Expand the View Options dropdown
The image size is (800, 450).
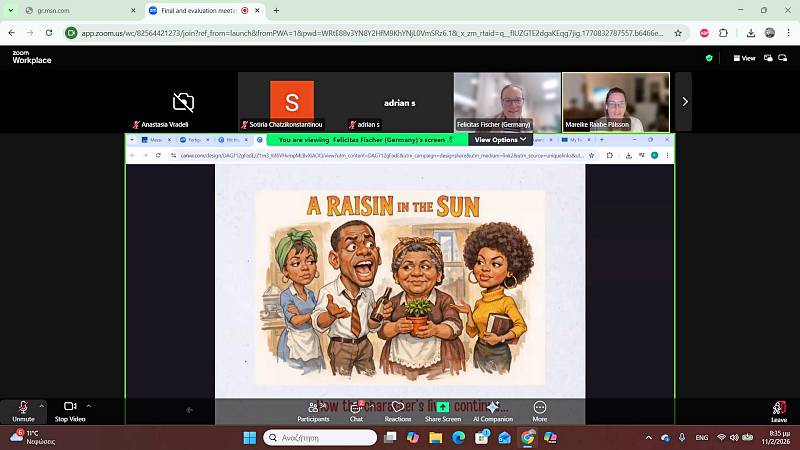click(x=500, y=140)
